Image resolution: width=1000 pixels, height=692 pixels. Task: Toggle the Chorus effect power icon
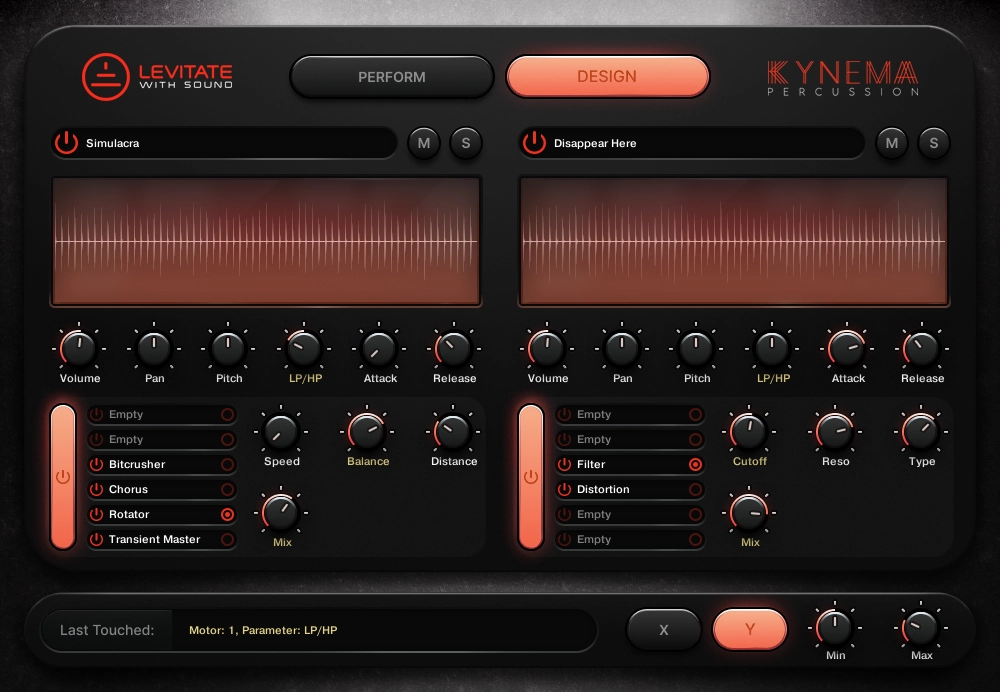point(97,490)
